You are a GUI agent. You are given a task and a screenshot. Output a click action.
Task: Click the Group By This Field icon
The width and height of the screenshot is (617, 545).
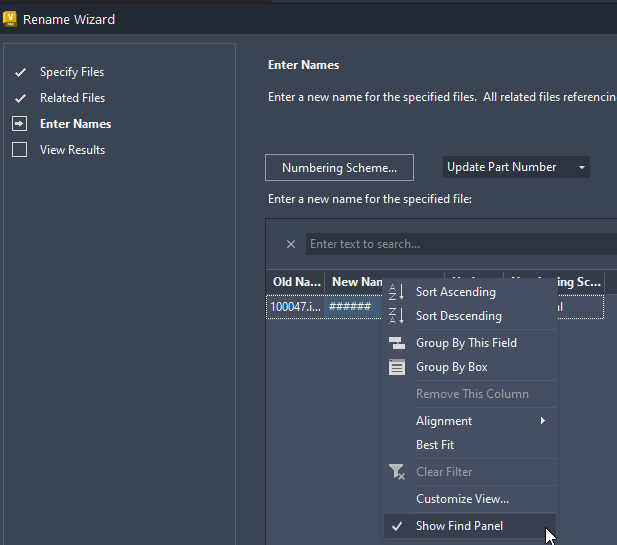(397, 343)
